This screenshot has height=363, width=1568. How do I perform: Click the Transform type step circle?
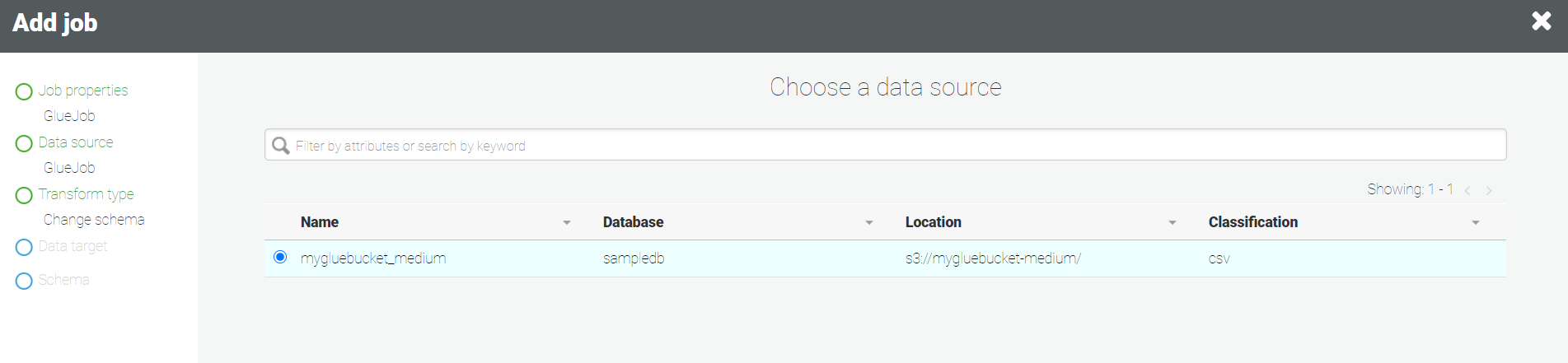coord(24,195)
